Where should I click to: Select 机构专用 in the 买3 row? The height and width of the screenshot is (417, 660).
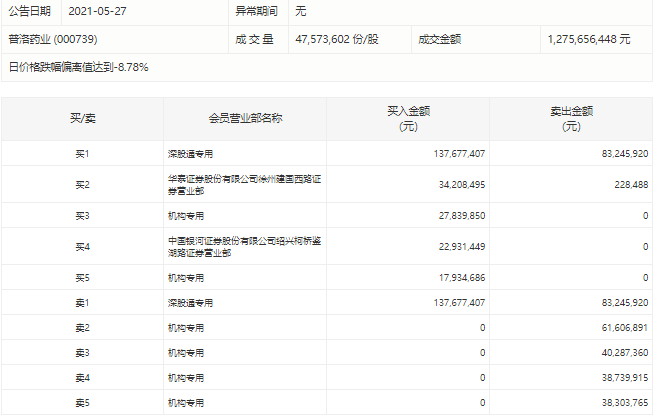coord(186,215)
